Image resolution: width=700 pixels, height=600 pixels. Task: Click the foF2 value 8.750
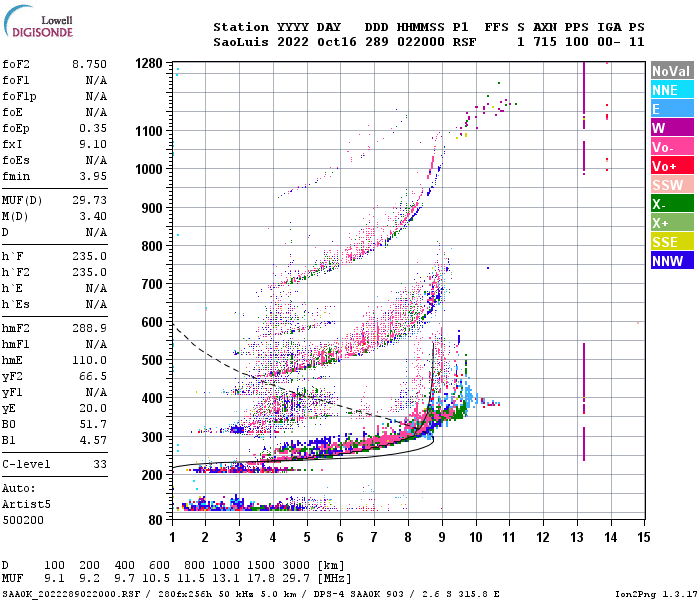(x=89, y=64)
